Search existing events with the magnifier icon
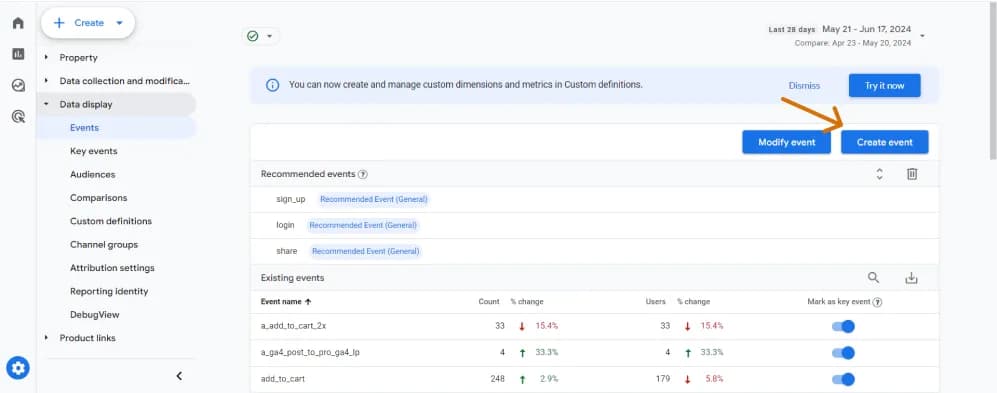The height and width of the screenshot is (393, 997). pos(874,277)
